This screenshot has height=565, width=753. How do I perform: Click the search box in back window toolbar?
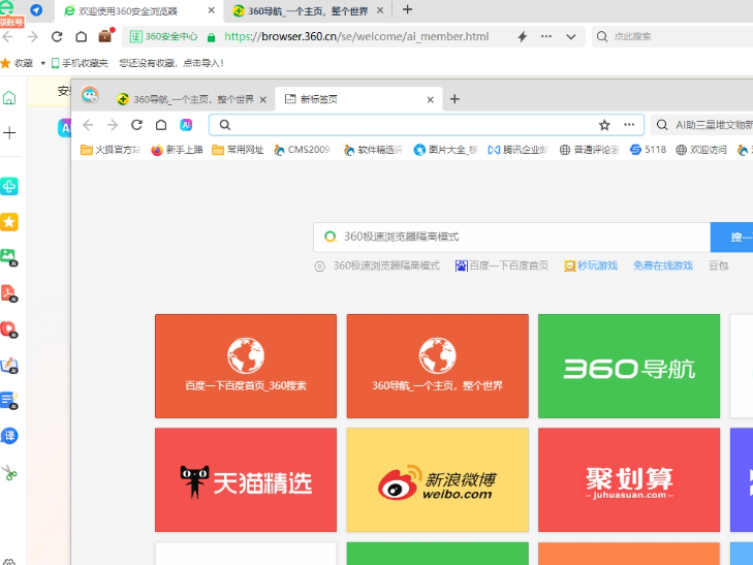[x=672, y=36]
